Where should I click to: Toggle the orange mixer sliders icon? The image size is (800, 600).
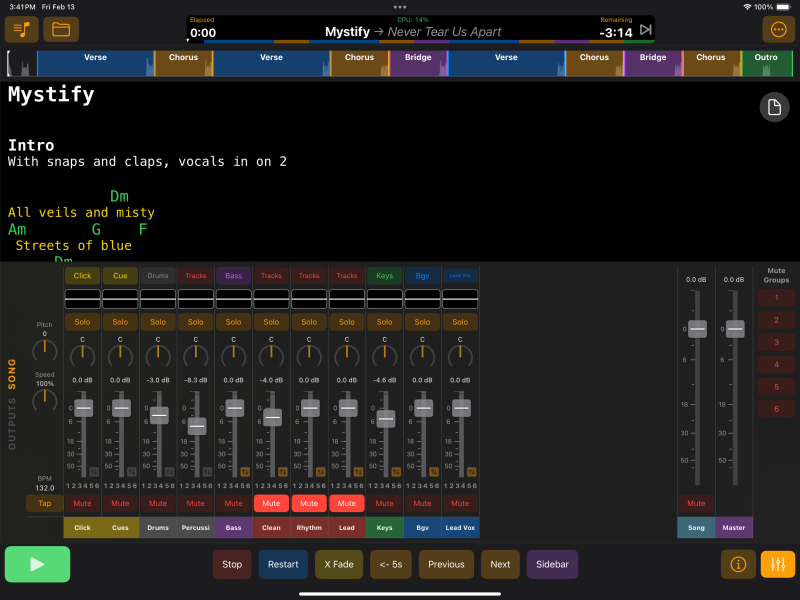pyautogui.click(x=778, y=564)
